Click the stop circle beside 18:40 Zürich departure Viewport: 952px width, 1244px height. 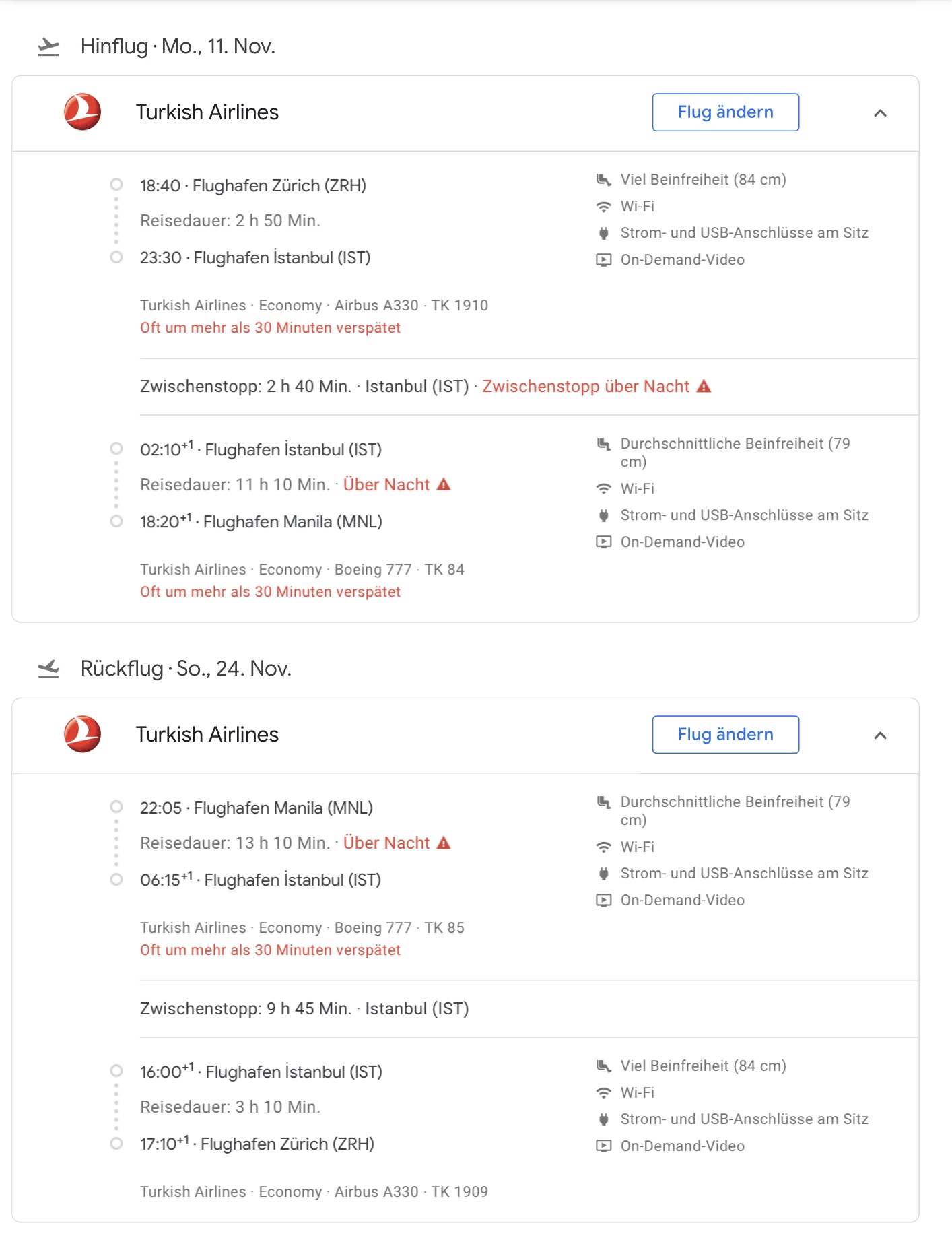point(116,185)
